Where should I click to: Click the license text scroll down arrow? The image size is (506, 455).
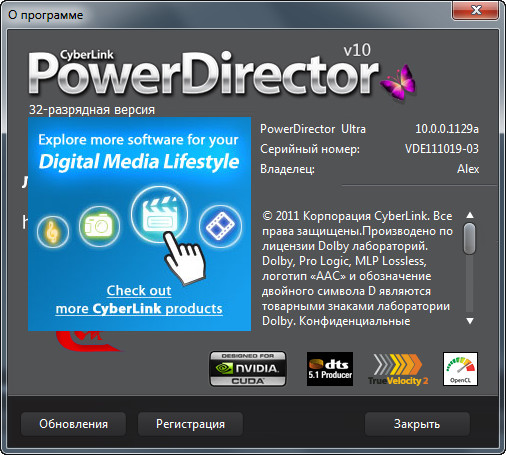pos(470,321)
